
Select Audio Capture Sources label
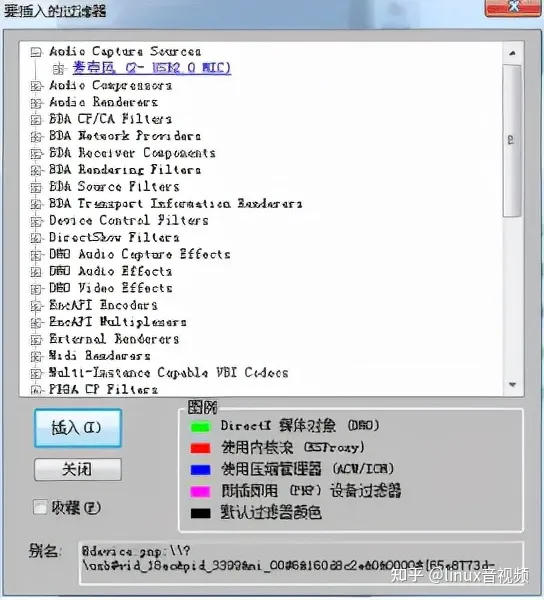pyautogui.click(x=125, y=51)
